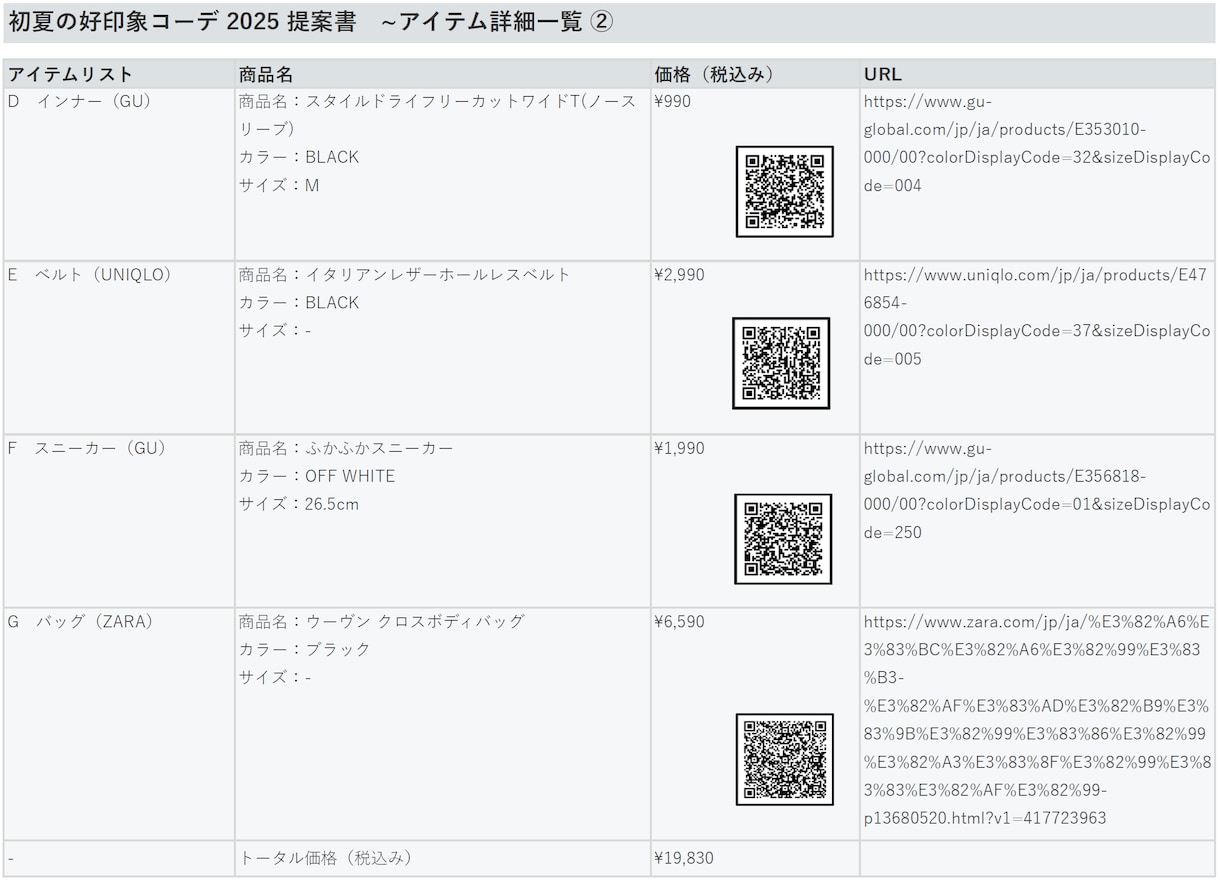Click the QR code in the GU inner row
This screenshot has height=880, width=1220.
point(785,191)
